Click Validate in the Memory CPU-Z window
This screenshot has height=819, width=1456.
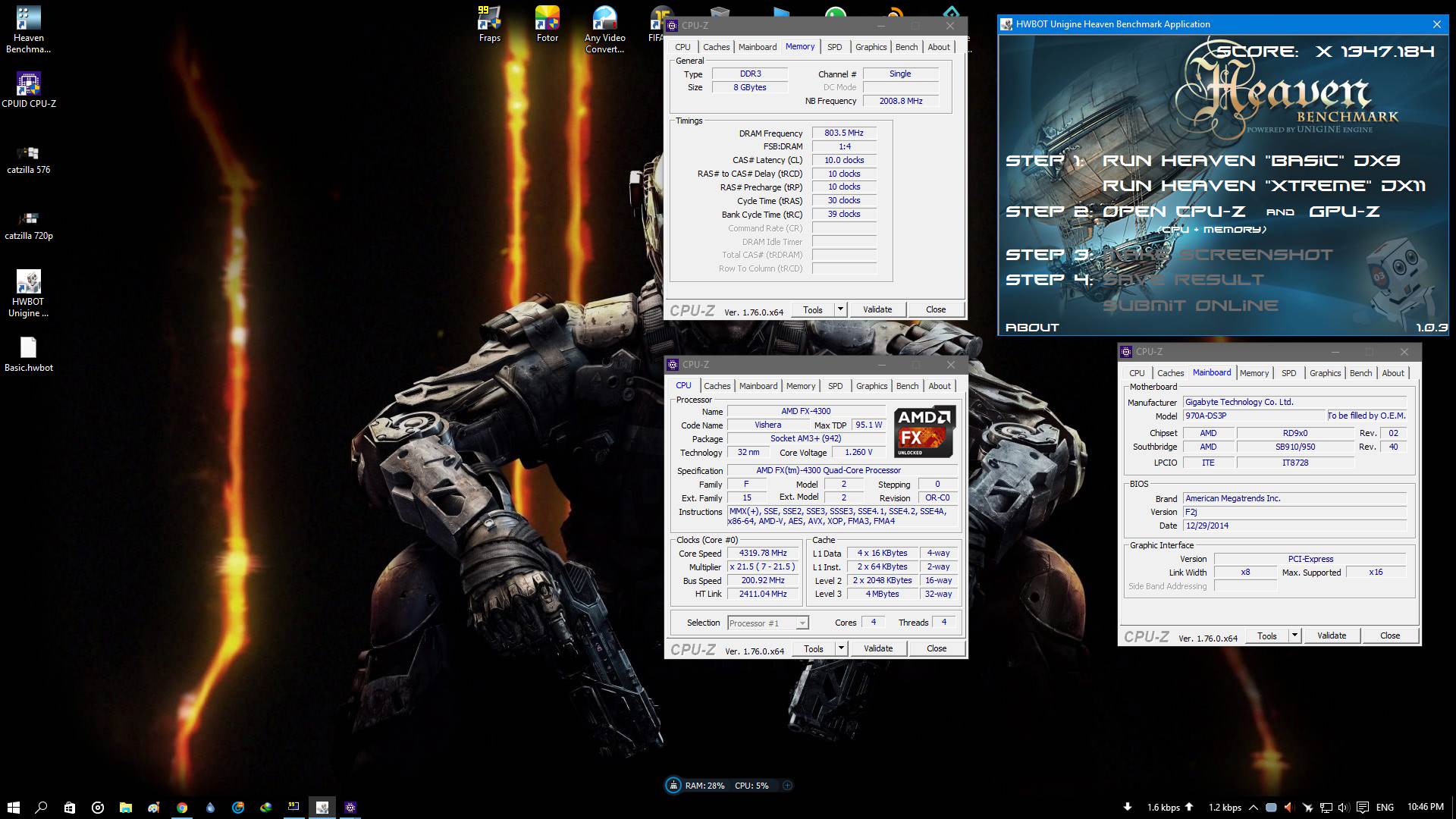[x=877, y=309]
